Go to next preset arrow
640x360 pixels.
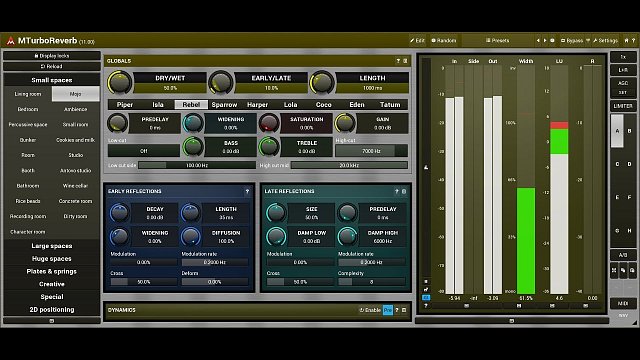coord(545,40)
